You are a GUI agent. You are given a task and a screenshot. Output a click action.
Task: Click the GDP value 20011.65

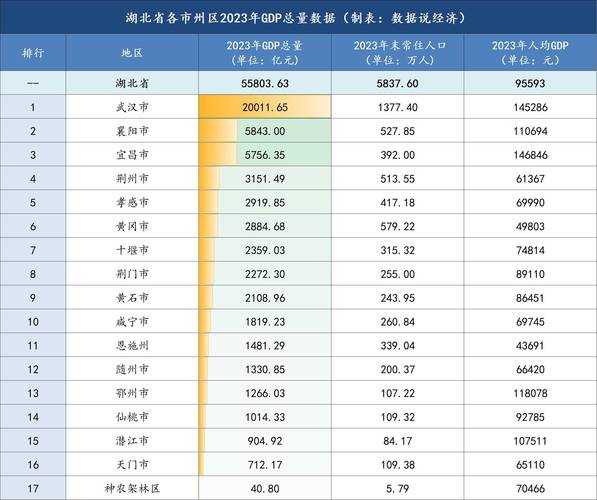[x=265, y=107]
